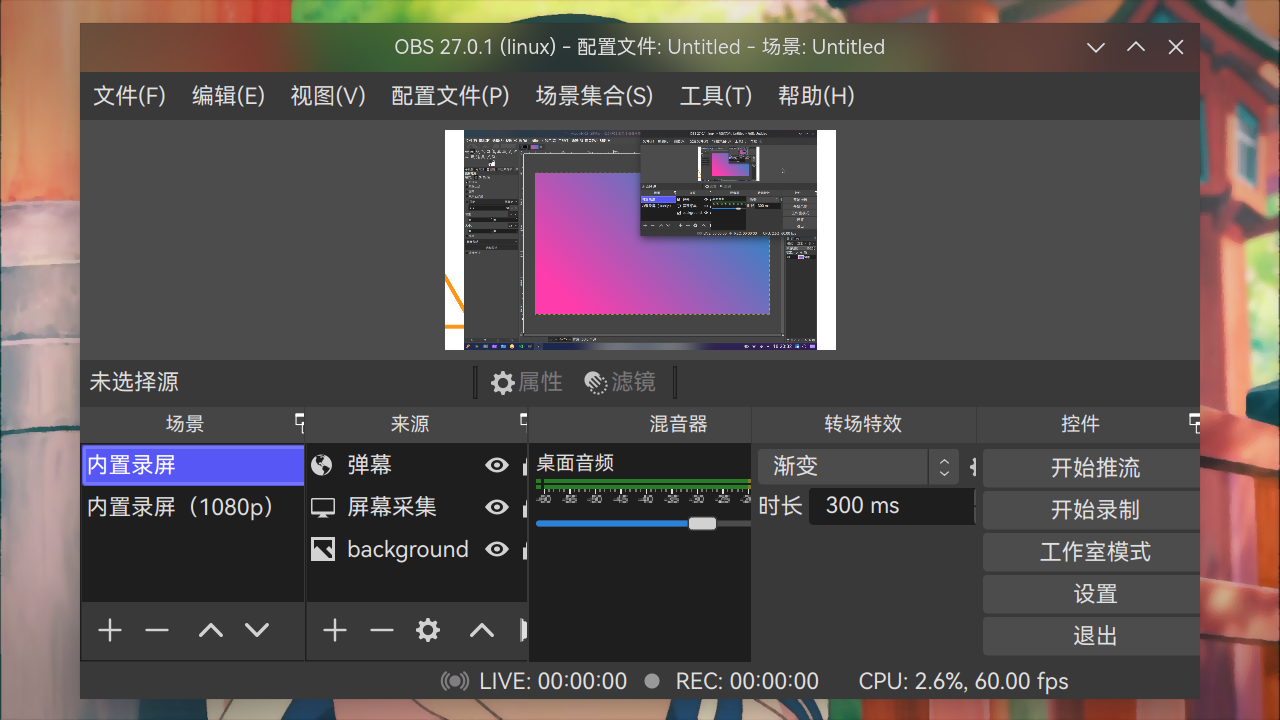This screenshot has height=720, width=1280.
Task: Open source properties via the gear icon
Action: pos(427,630)
